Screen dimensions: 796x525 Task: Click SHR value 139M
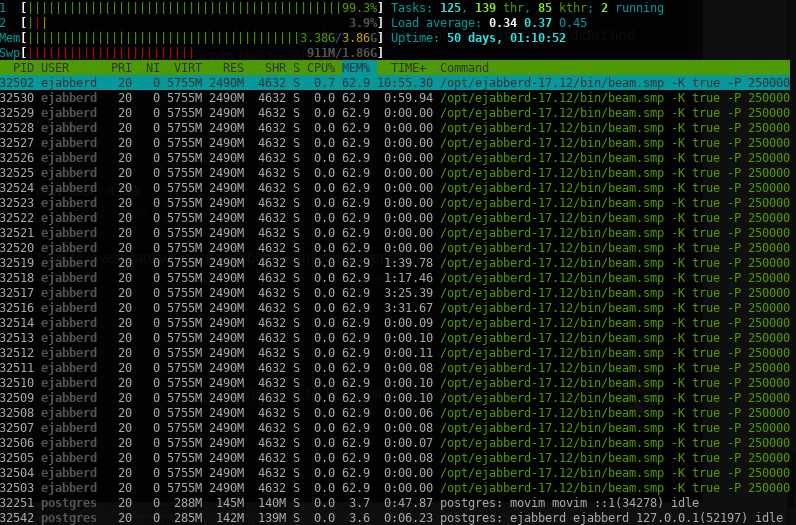pyautogui.click(x=272, y=517)
